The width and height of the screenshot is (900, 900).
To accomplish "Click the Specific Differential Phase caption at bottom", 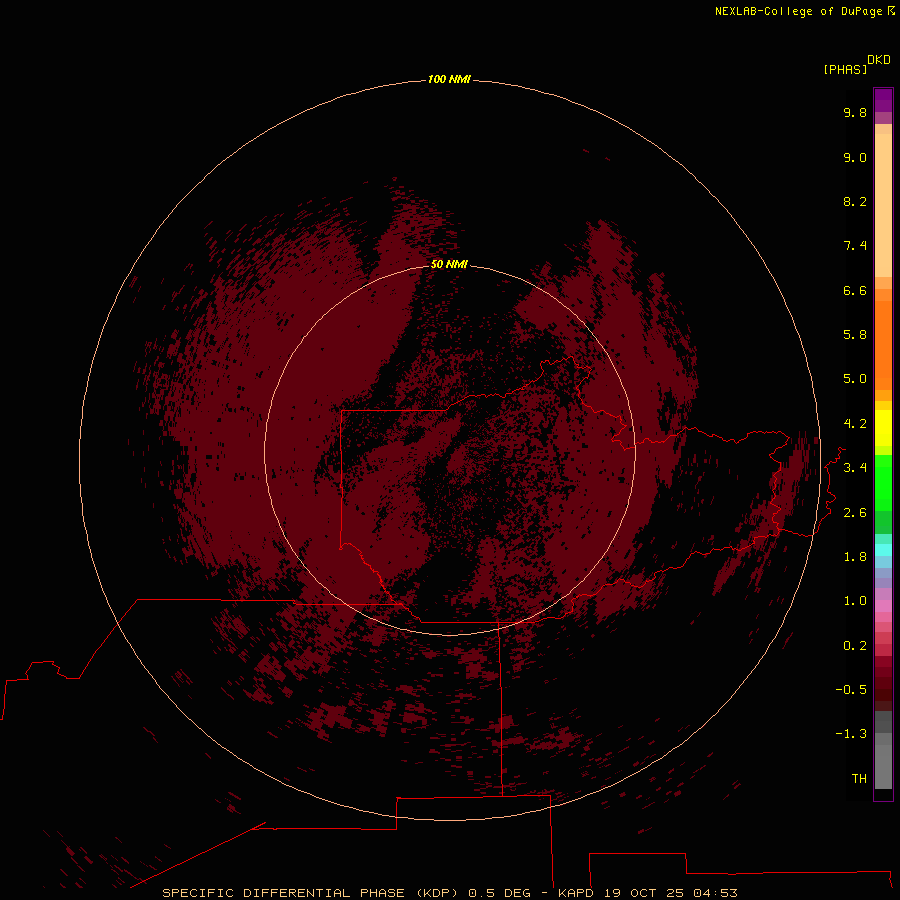I will [450, 893].
